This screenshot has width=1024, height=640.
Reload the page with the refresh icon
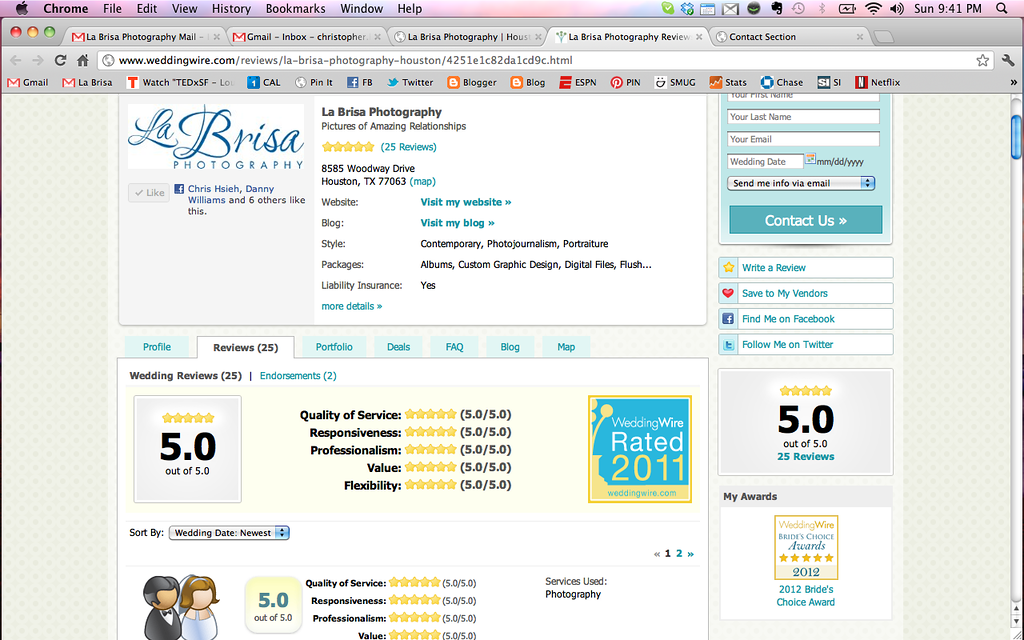[60, 60]
